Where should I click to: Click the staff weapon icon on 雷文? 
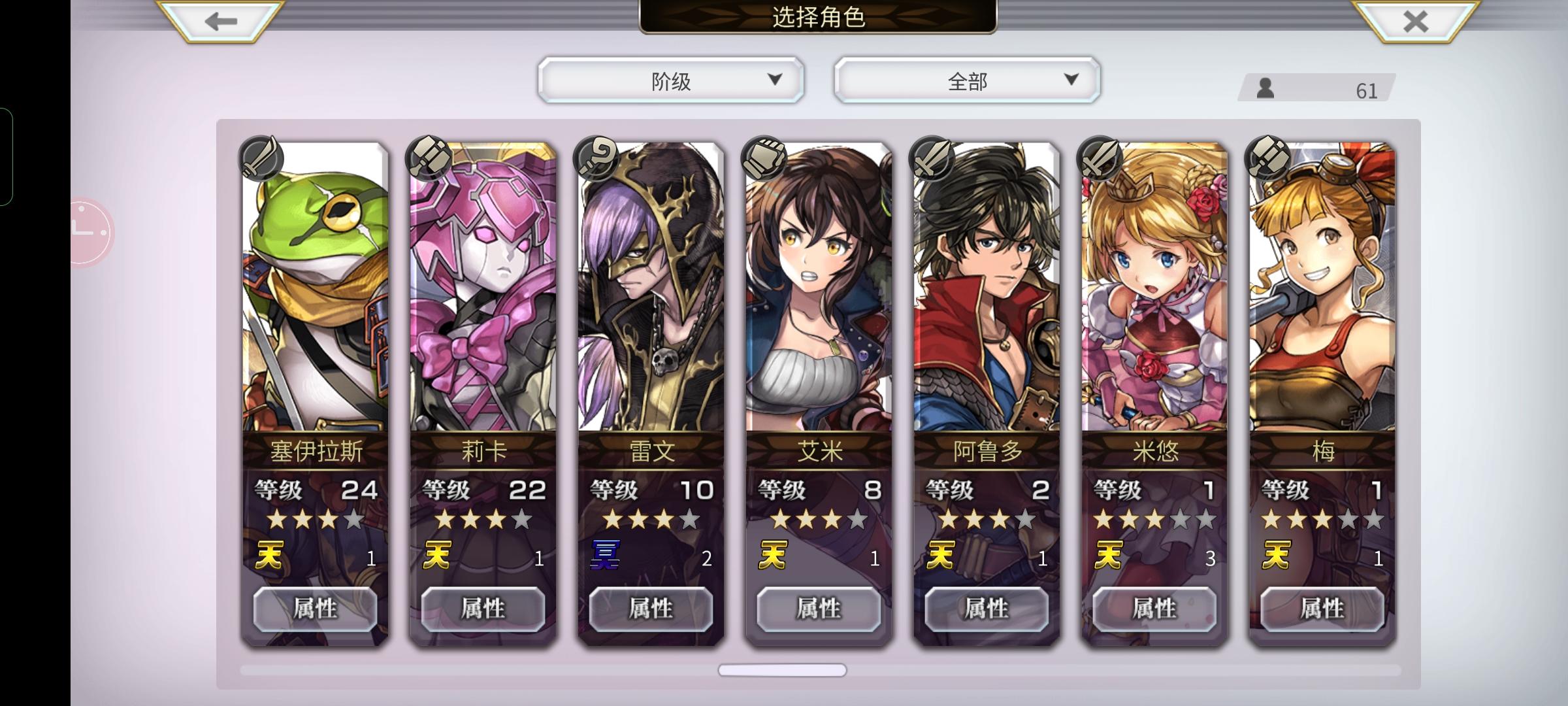click(x=596, y=158)
